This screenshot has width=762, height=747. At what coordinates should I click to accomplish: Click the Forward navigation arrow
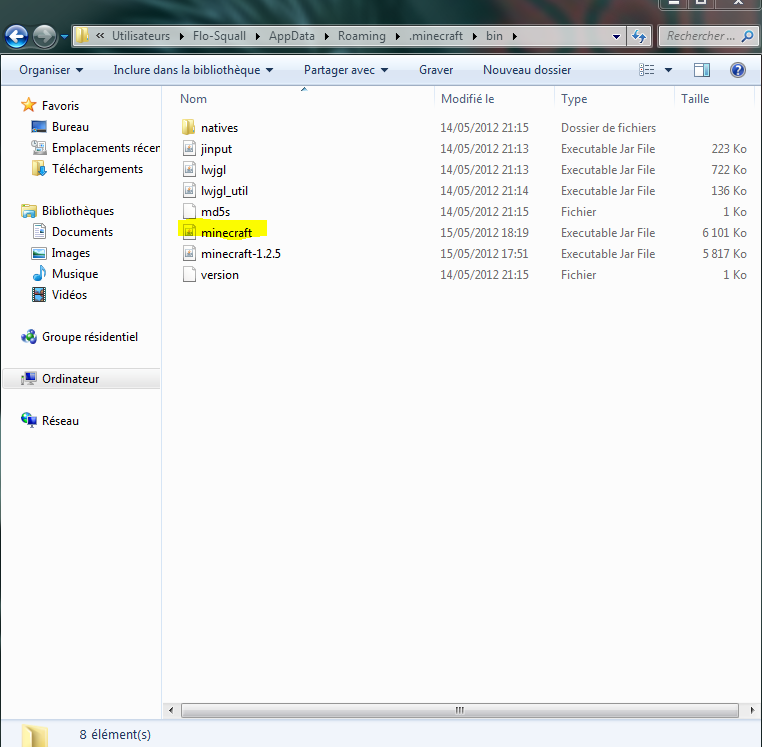[44, 36]
